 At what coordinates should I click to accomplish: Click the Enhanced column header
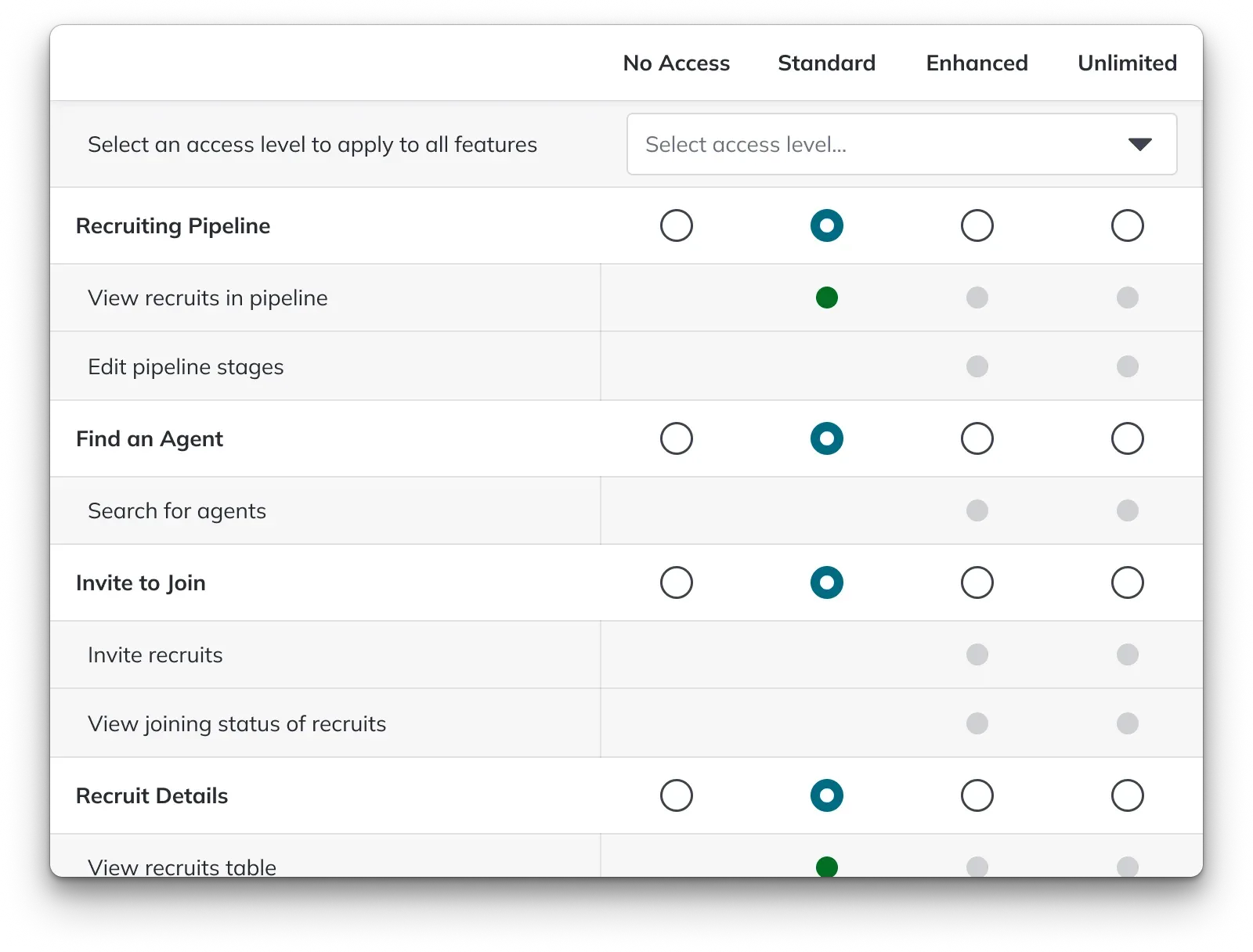[977, 63]
